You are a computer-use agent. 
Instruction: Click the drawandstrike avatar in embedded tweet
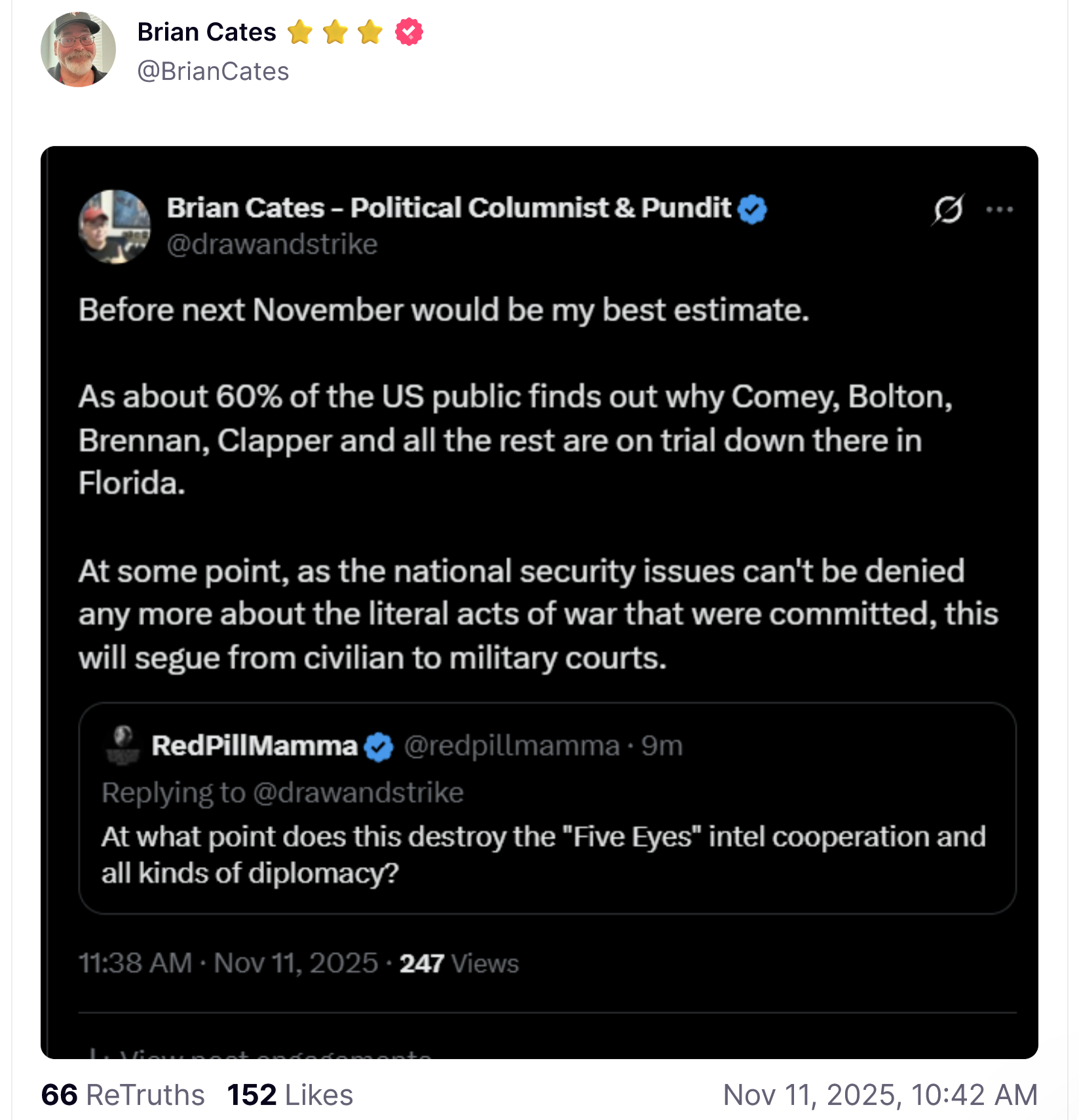(115, 227)
